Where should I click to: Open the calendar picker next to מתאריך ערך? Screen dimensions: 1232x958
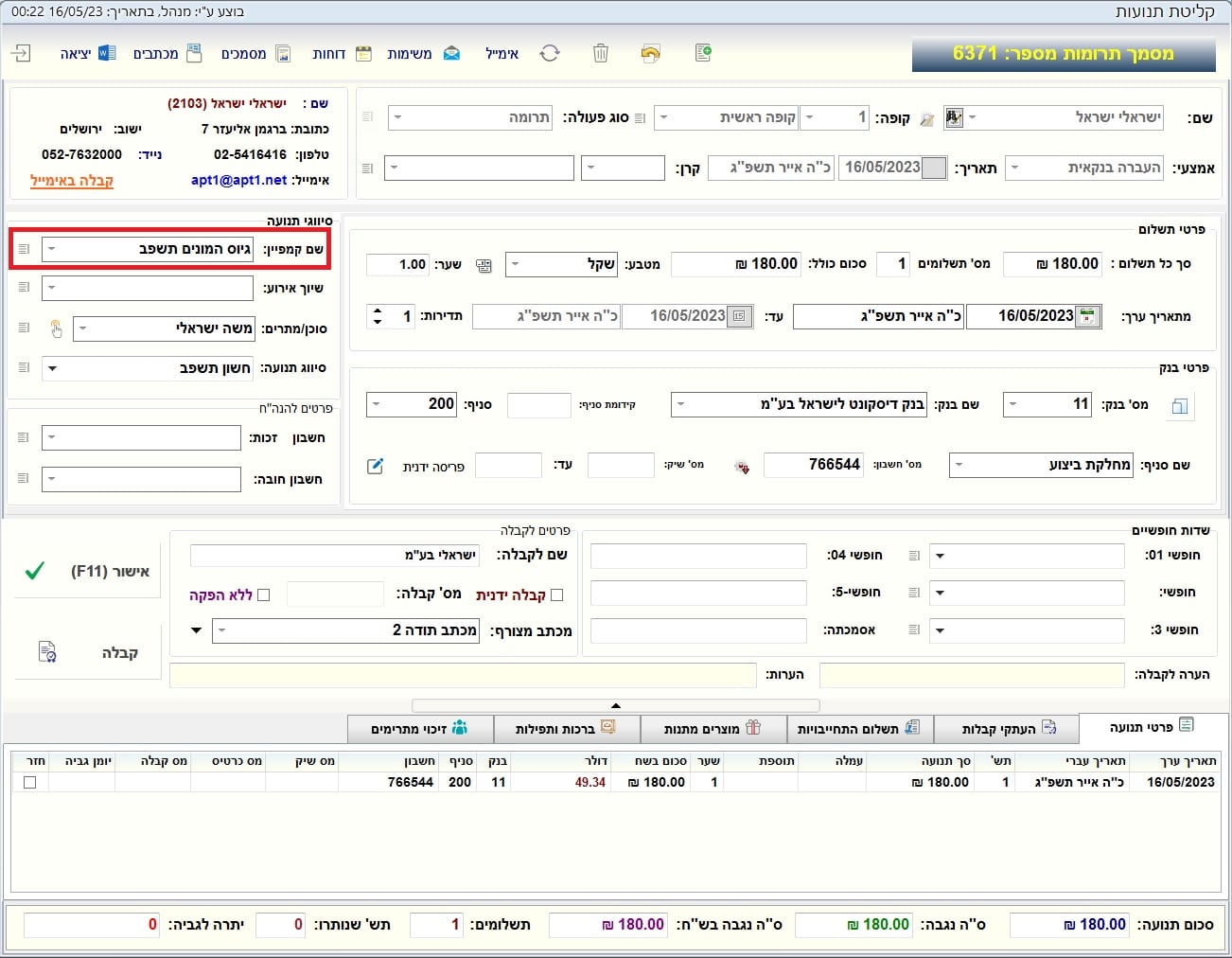[x=1089, y=316]
